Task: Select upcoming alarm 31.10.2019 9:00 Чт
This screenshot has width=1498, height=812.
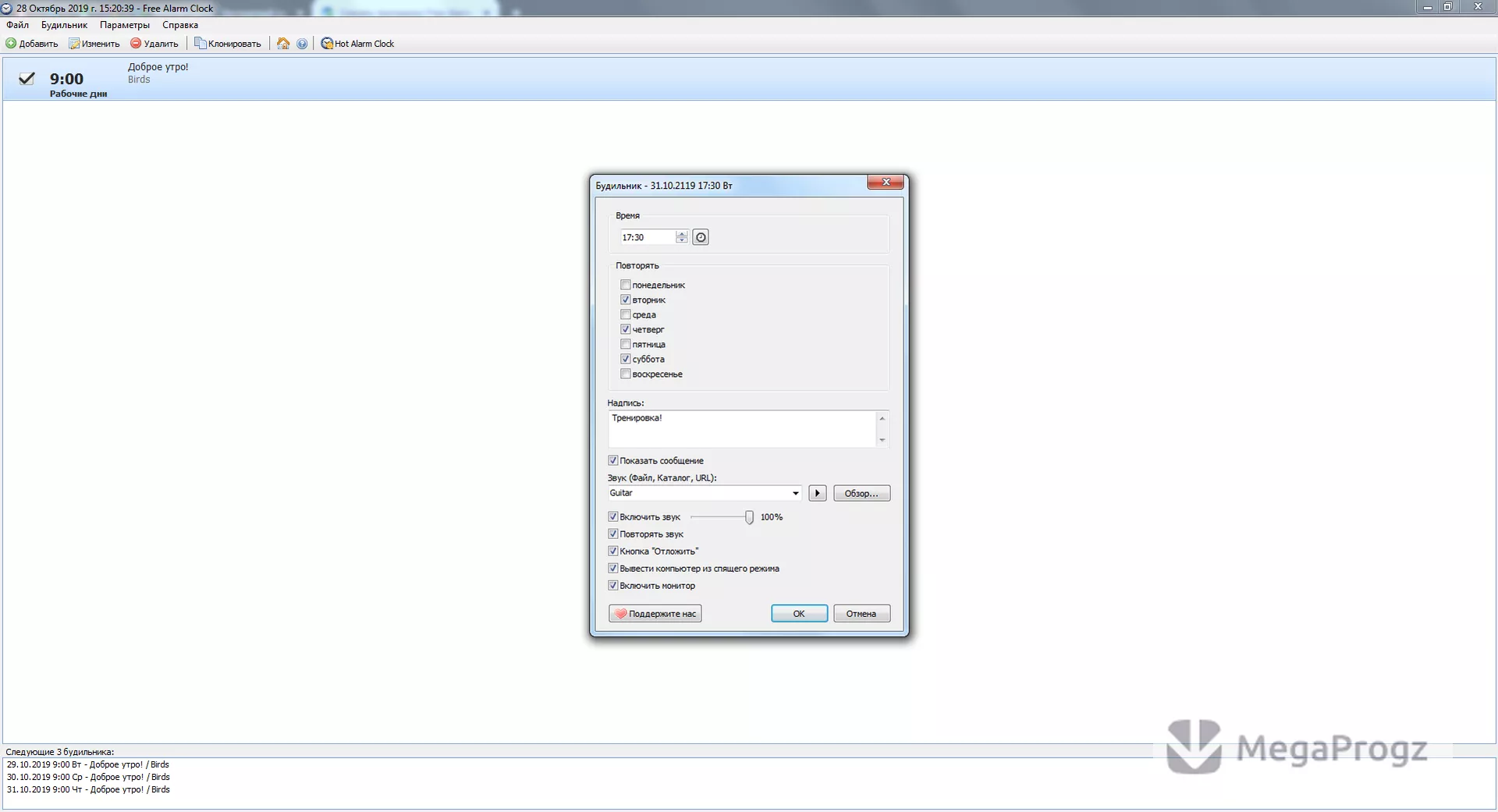Action: click(x=88, y=789)
